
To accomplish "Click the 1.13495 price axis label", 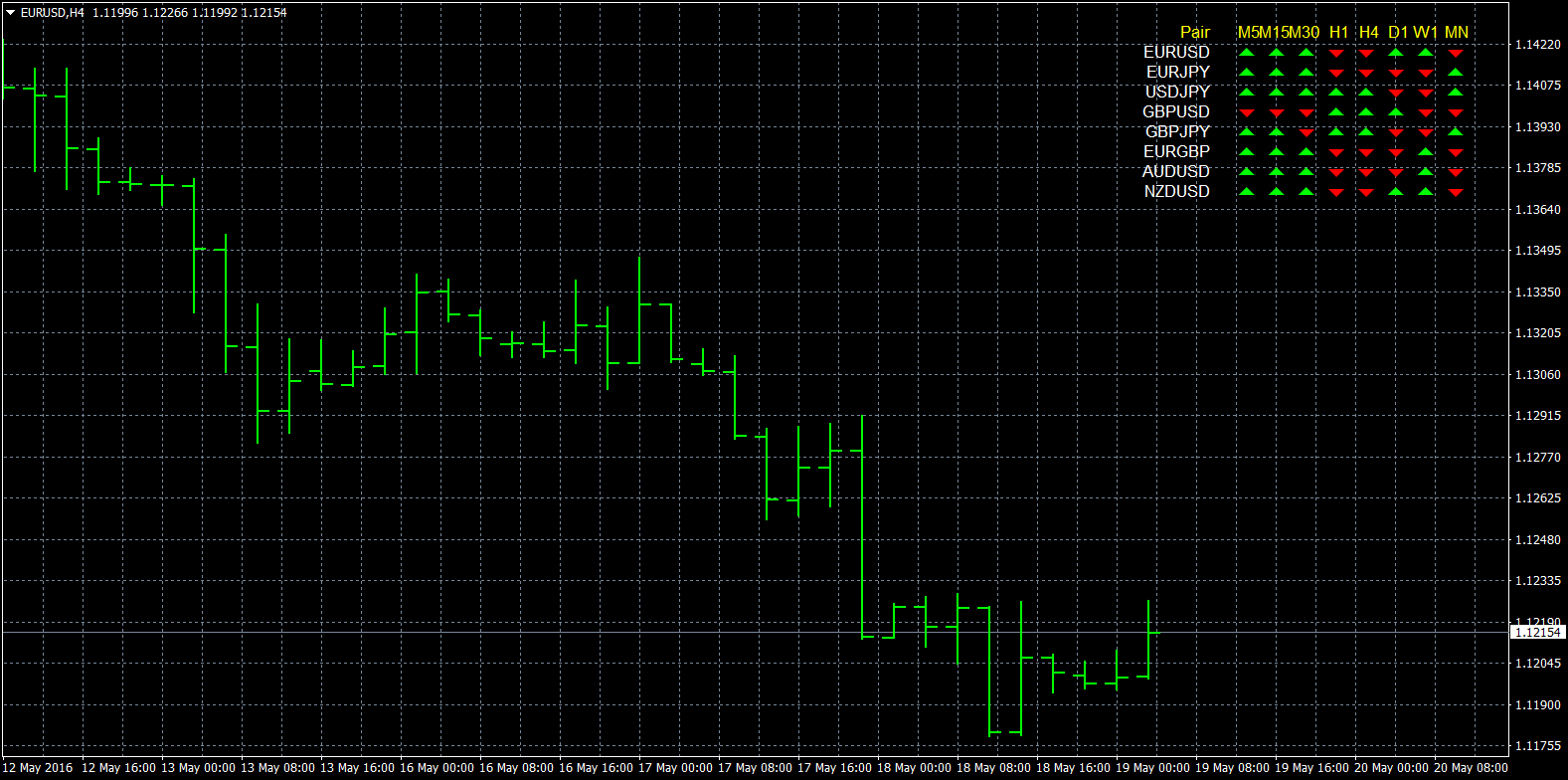I will (x=1537, y=251).
